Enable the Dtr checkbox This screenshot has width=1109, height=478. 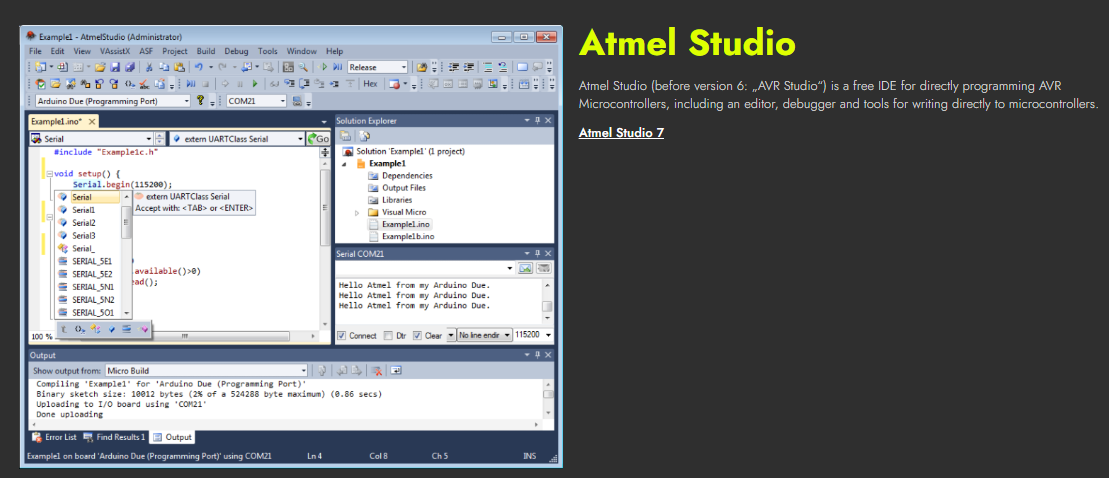pyautogui.click(x=388, y=336)
